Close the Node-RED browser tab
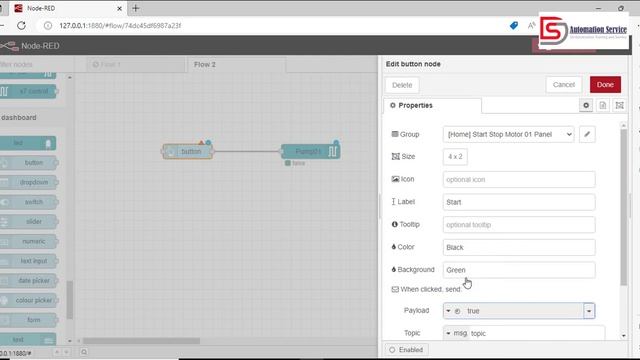Image resolution: width=640 pixels, height=360 pixels. point(120,8)
